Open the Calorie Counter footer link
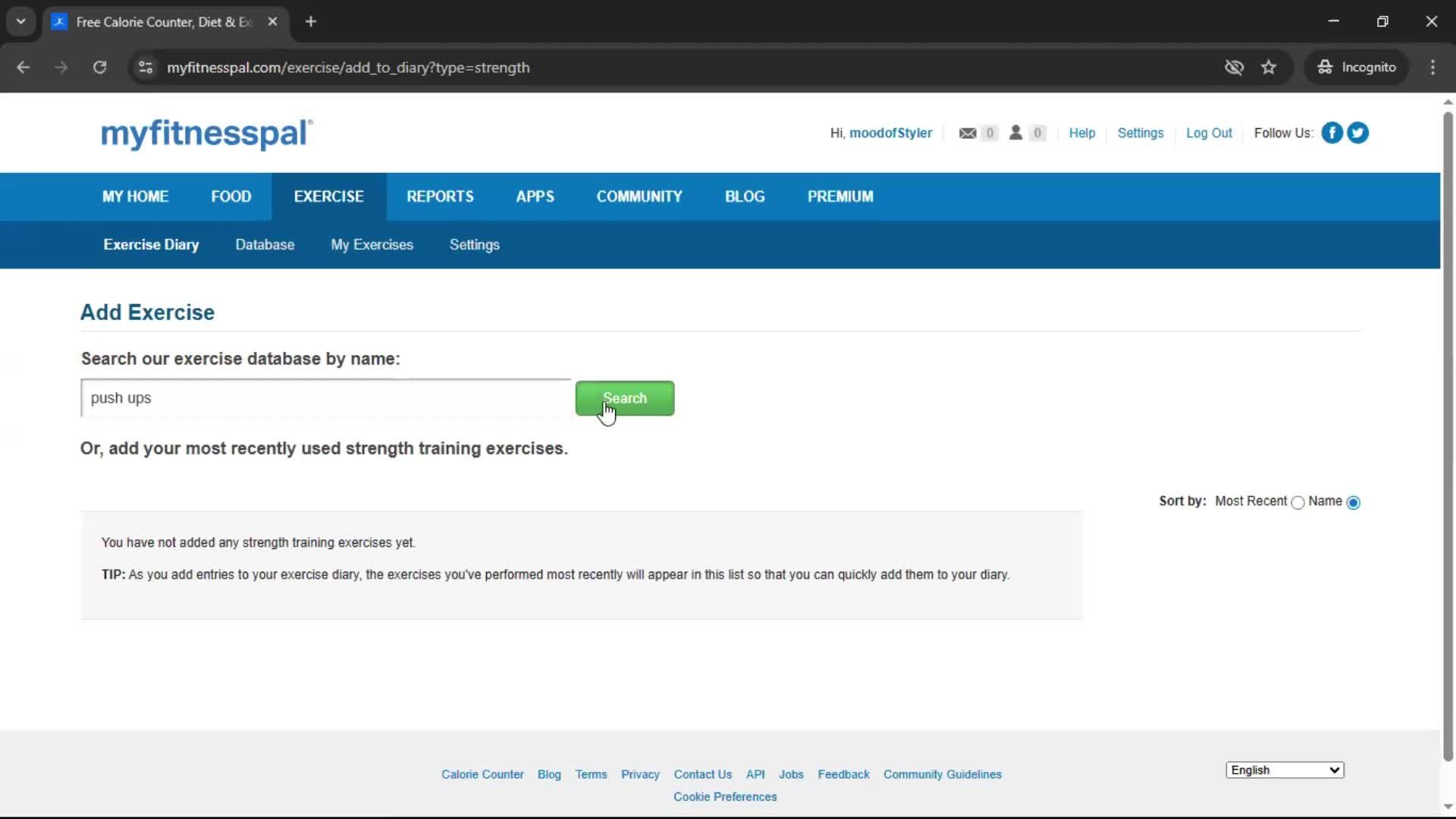 pos(482,774)
